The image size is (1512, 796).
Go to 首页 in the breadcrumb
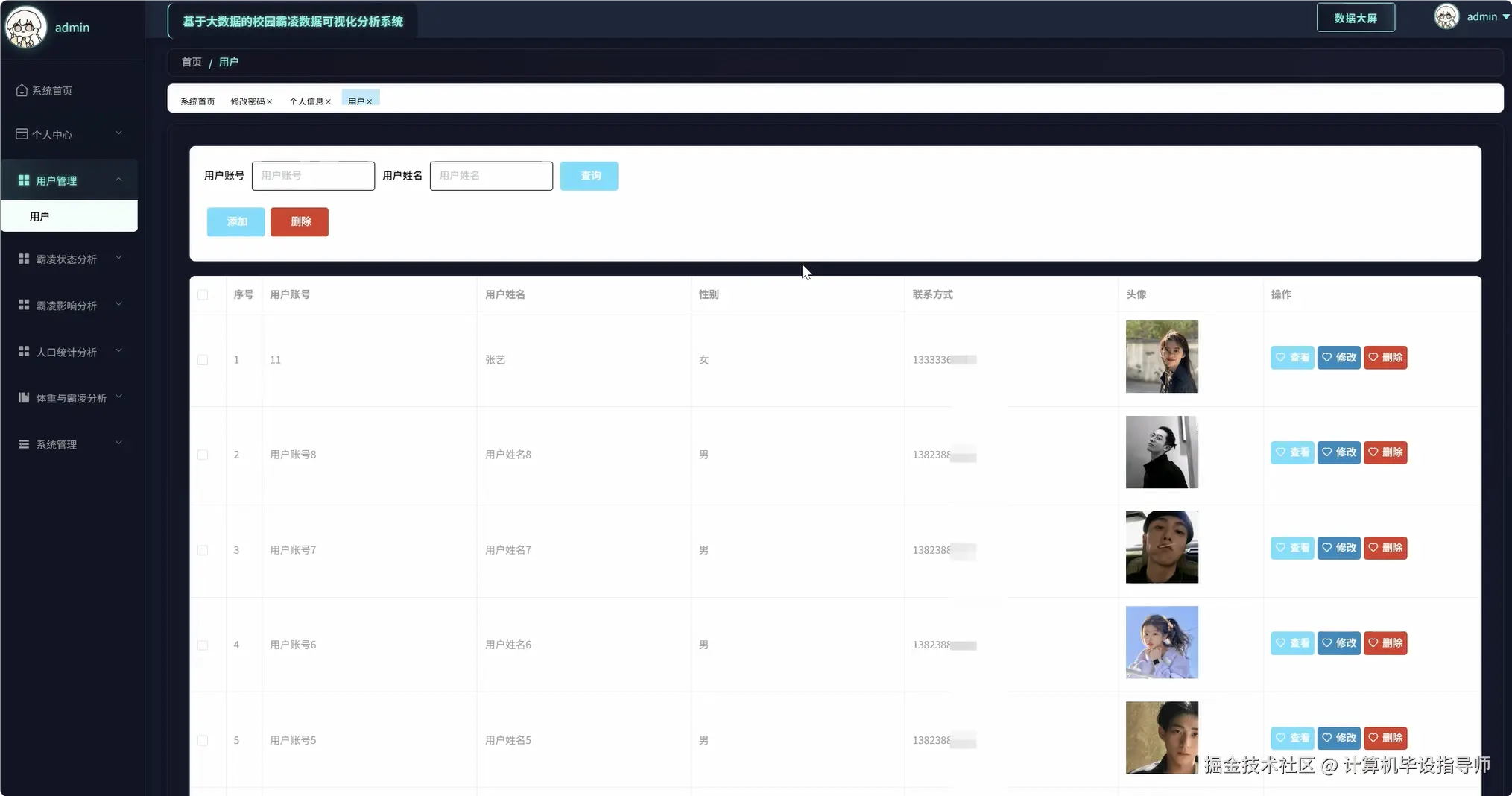[x=192, y=62]
